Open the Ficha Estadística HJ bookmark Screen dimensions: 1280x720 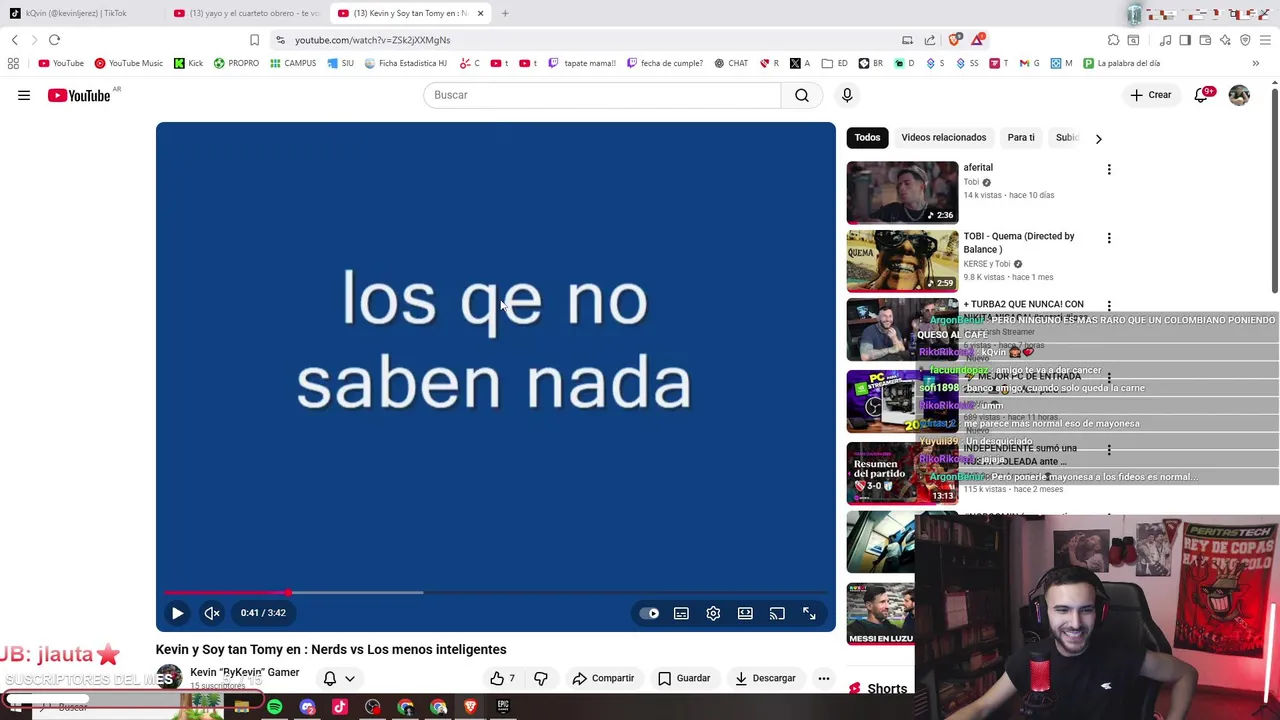point(405,63)
